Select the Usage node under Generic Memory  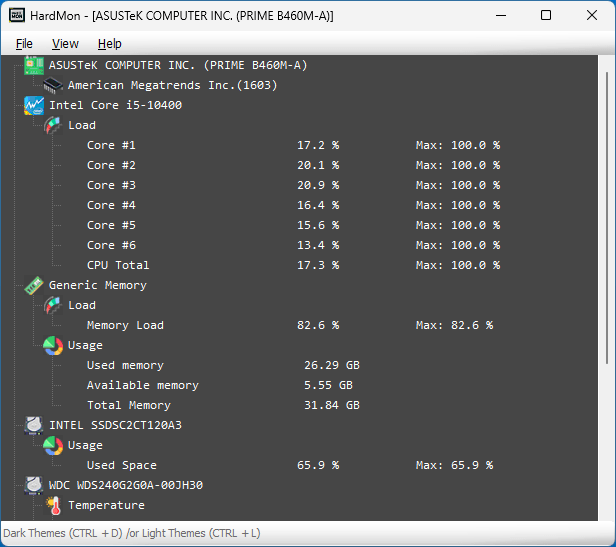(x=85, y=345)
